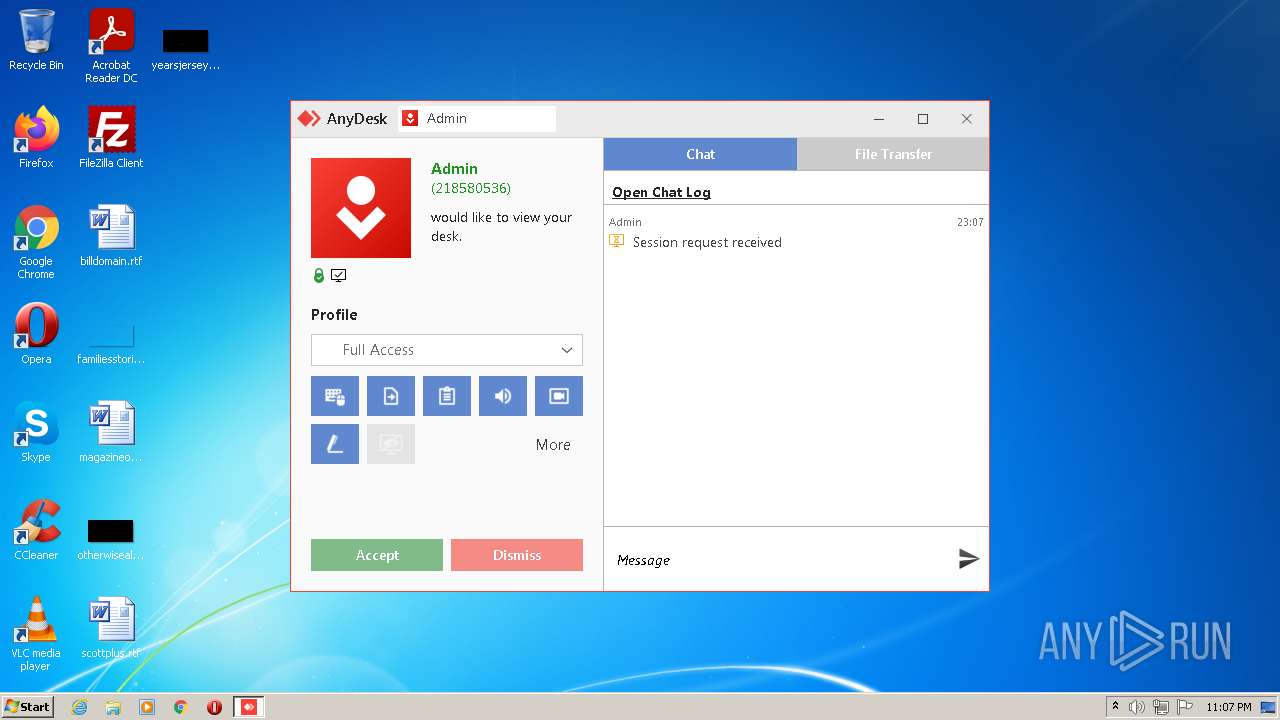Launch Google Chrome desktop shortcut

coord(36,242)
